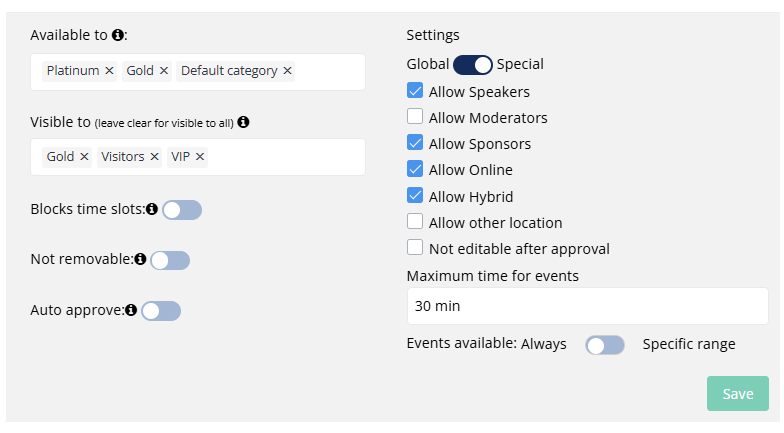Image resolution: width=784 pixels, height=433 pixels.
Task: Click info icon next to Auto approve
Action: 131,310
